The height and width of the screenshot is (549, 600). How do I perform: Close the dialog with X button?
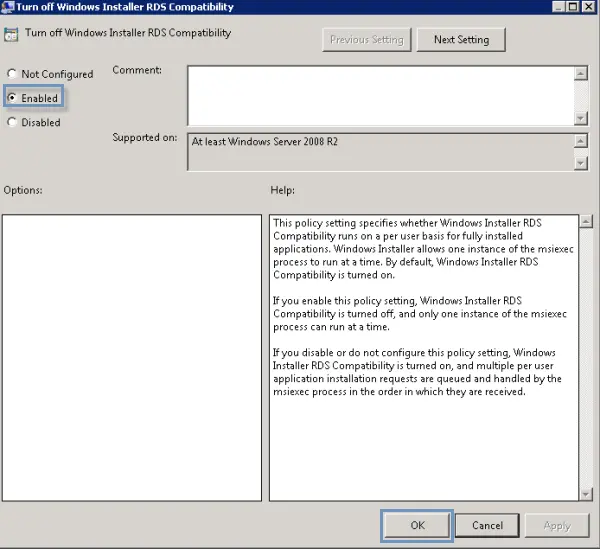point(588,7)
